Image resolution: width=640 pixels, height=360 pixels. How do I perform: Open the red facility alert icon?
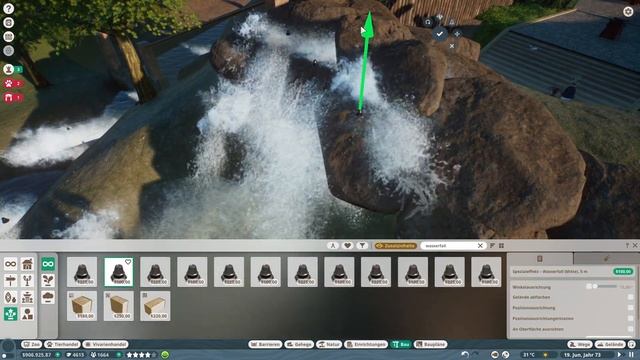(x=9, y=98)
